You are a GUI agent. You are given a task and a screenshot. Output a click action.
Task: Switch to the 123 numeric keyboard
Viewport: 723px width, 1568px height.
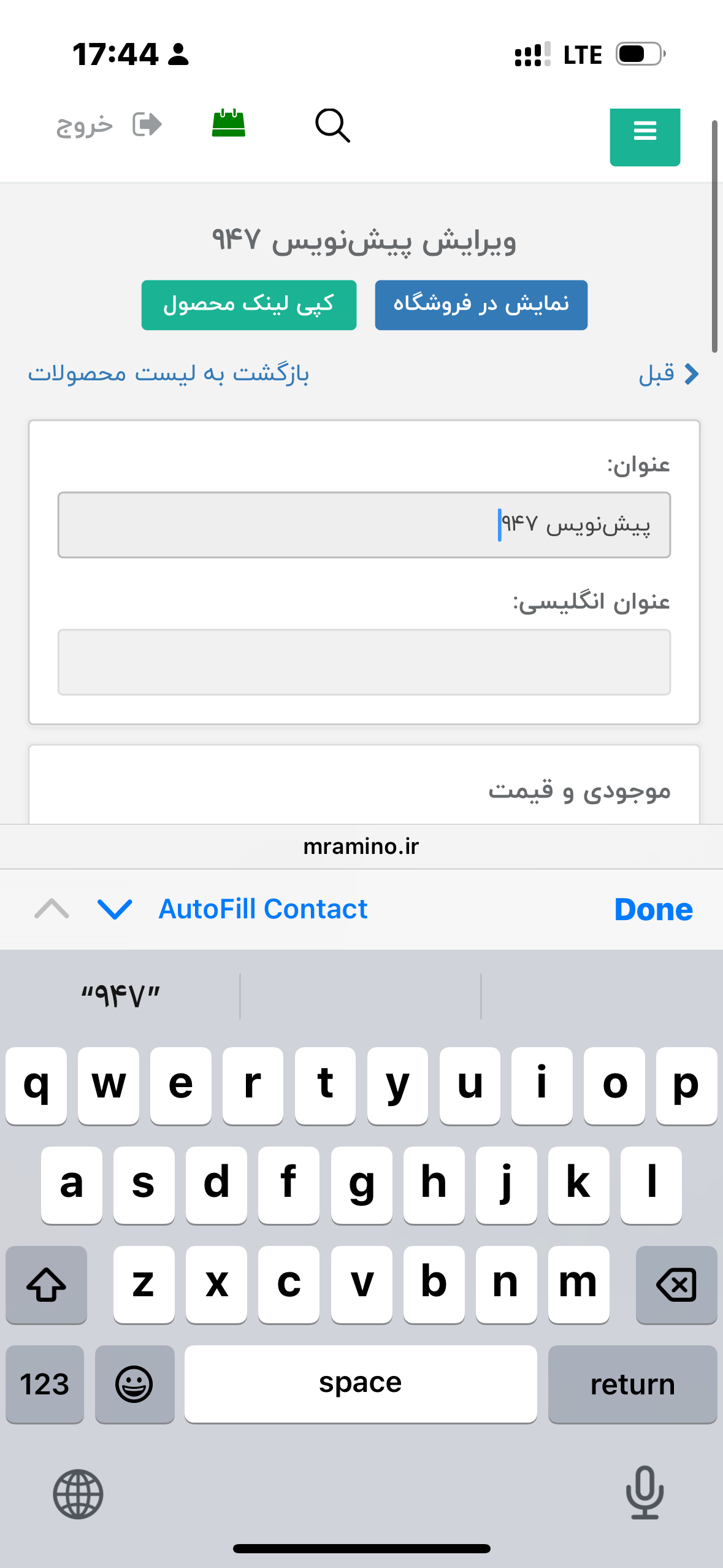click(45, 1384)
